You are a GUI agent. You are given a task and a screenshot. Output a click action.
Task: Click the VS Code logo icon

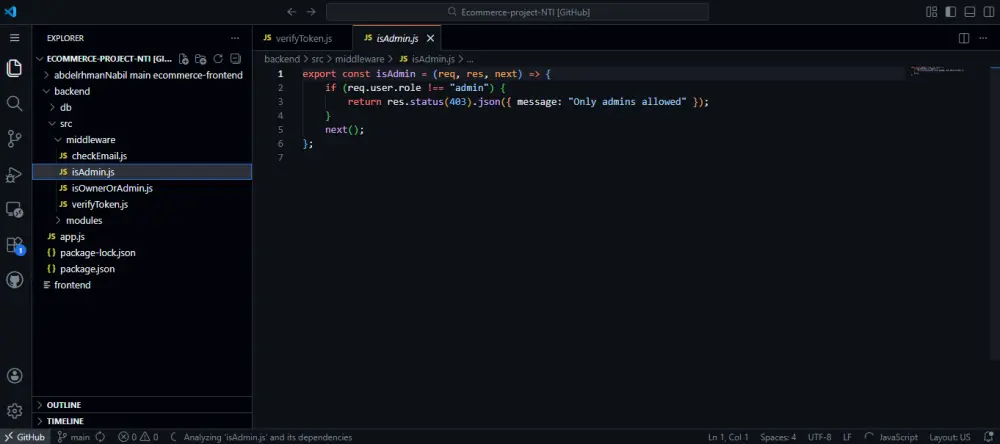(10, 11)
